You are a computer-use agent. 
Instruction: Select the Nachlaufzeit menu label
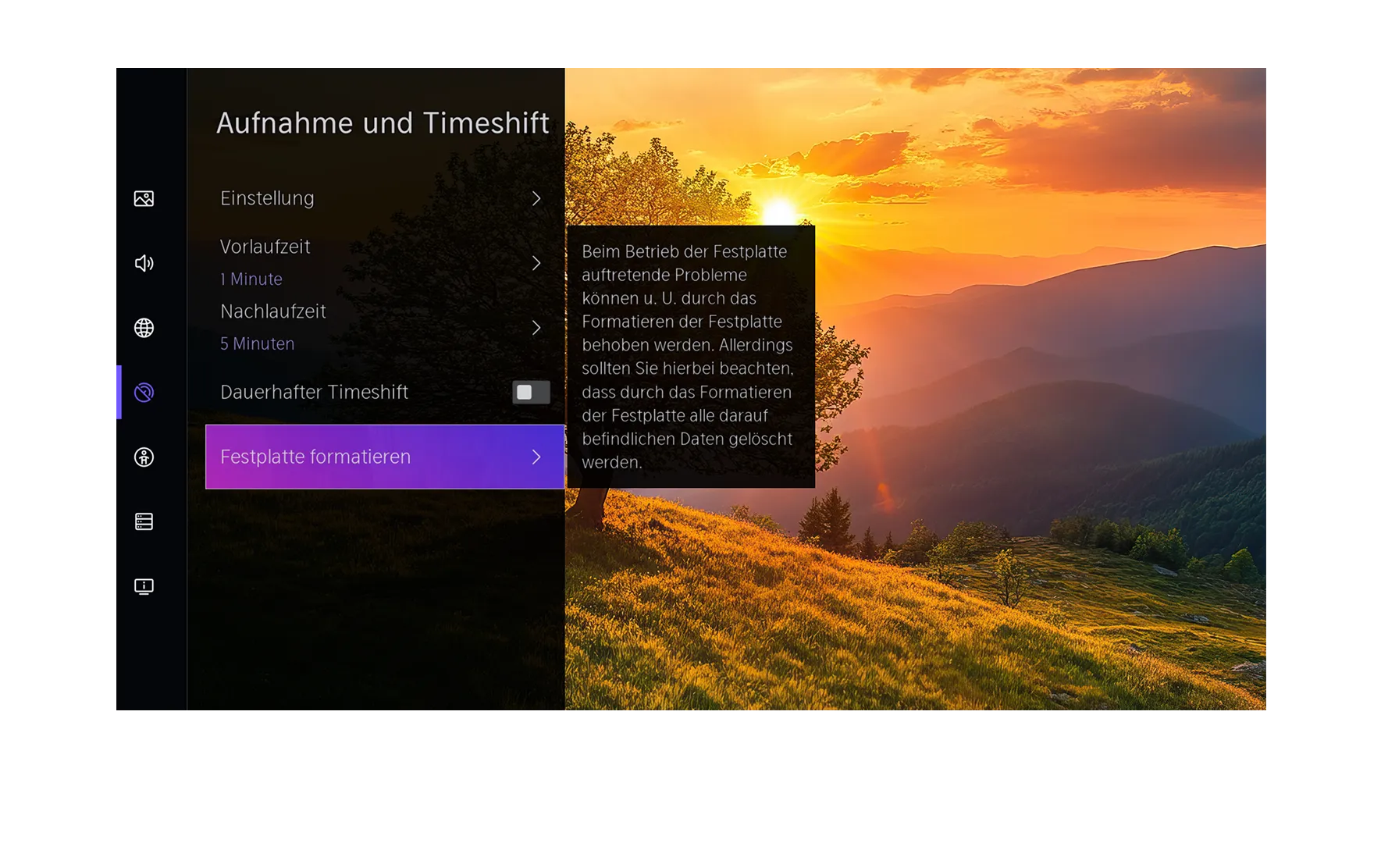[x=273, y=311]
